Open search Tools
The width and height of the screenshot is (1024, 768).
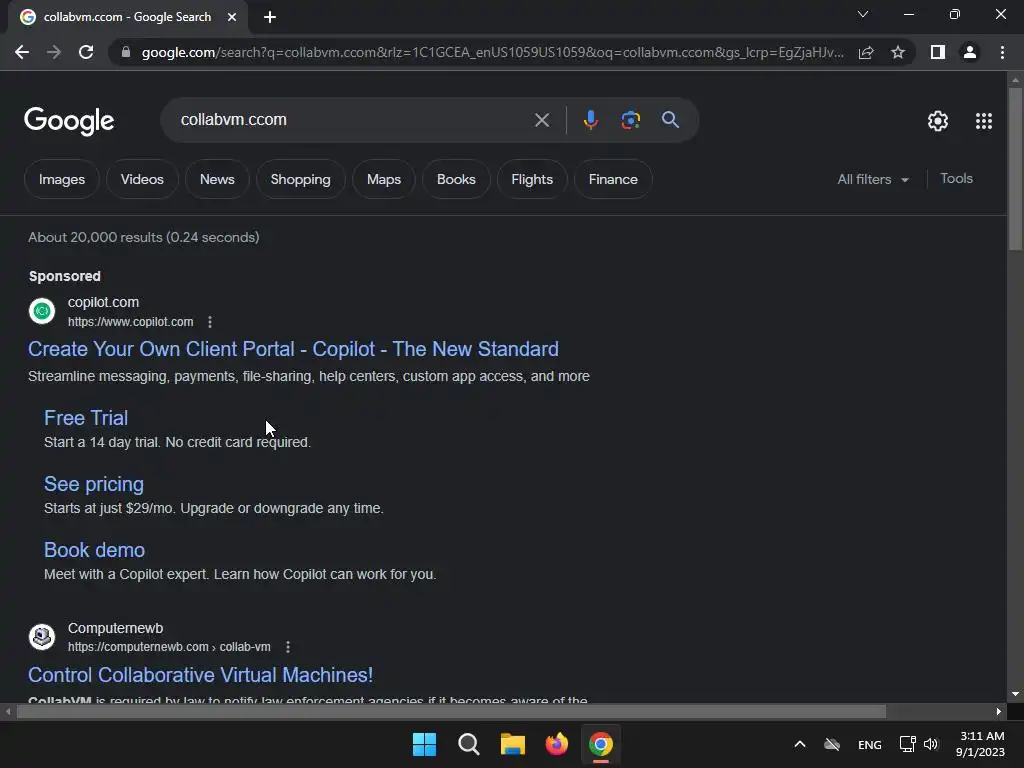pos(956,178)
